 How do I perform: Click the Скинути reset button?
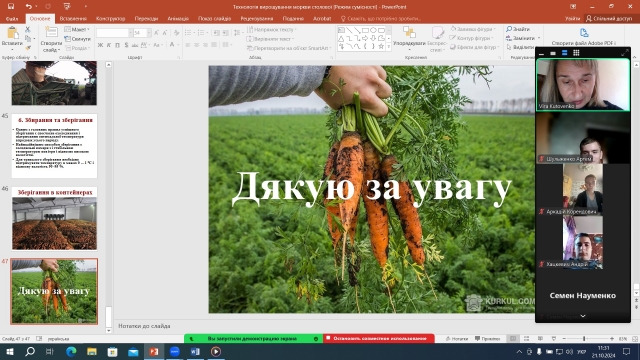pyautogui.click(x=78, y=39)
